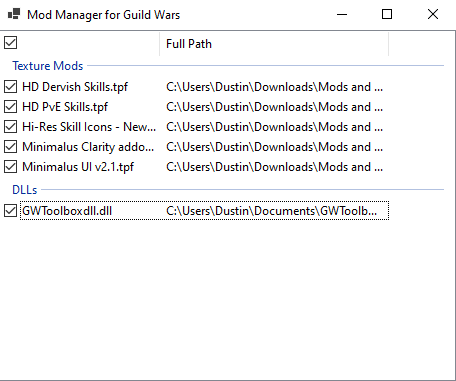Select the Hi-Res Skill Icons - New... entry
Screen dimensions: 456x381
tap(89, 127)
